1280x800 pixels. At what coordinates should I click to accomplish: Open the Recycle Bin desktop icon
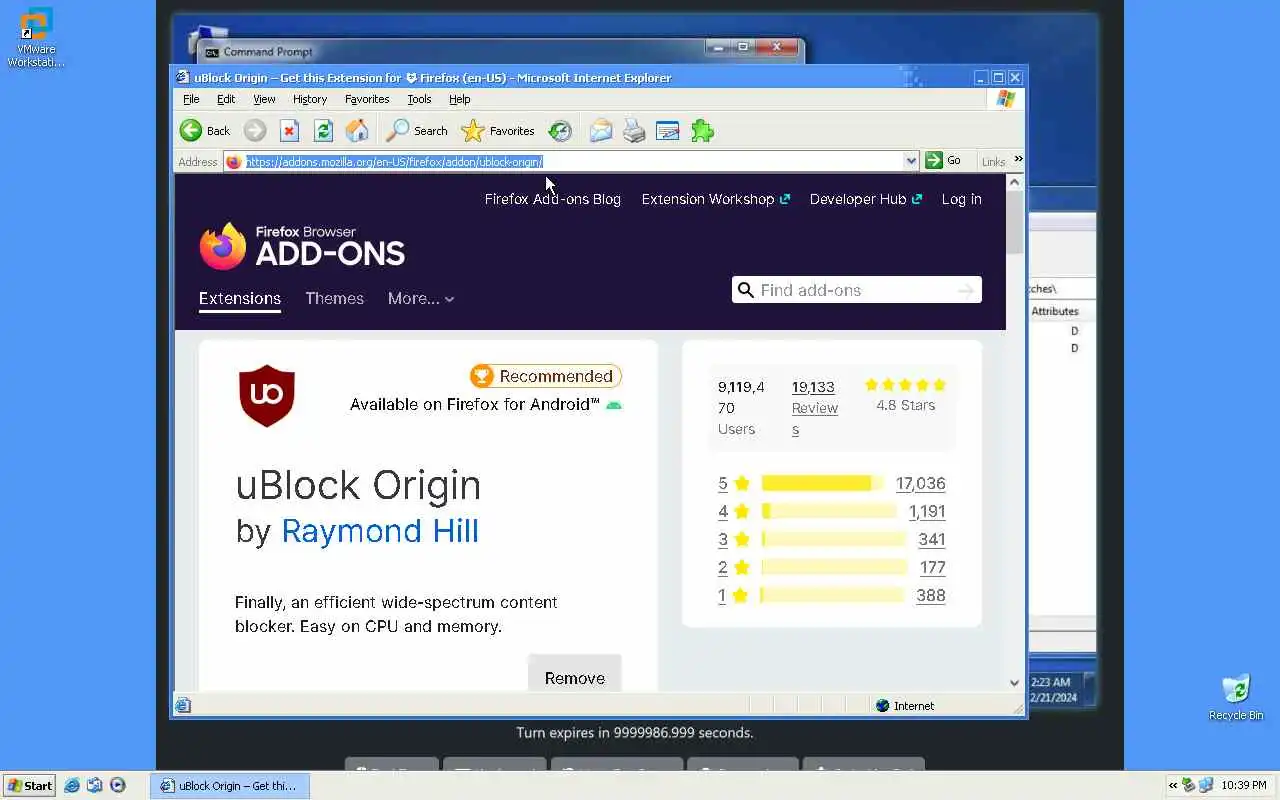[1236, 697]
